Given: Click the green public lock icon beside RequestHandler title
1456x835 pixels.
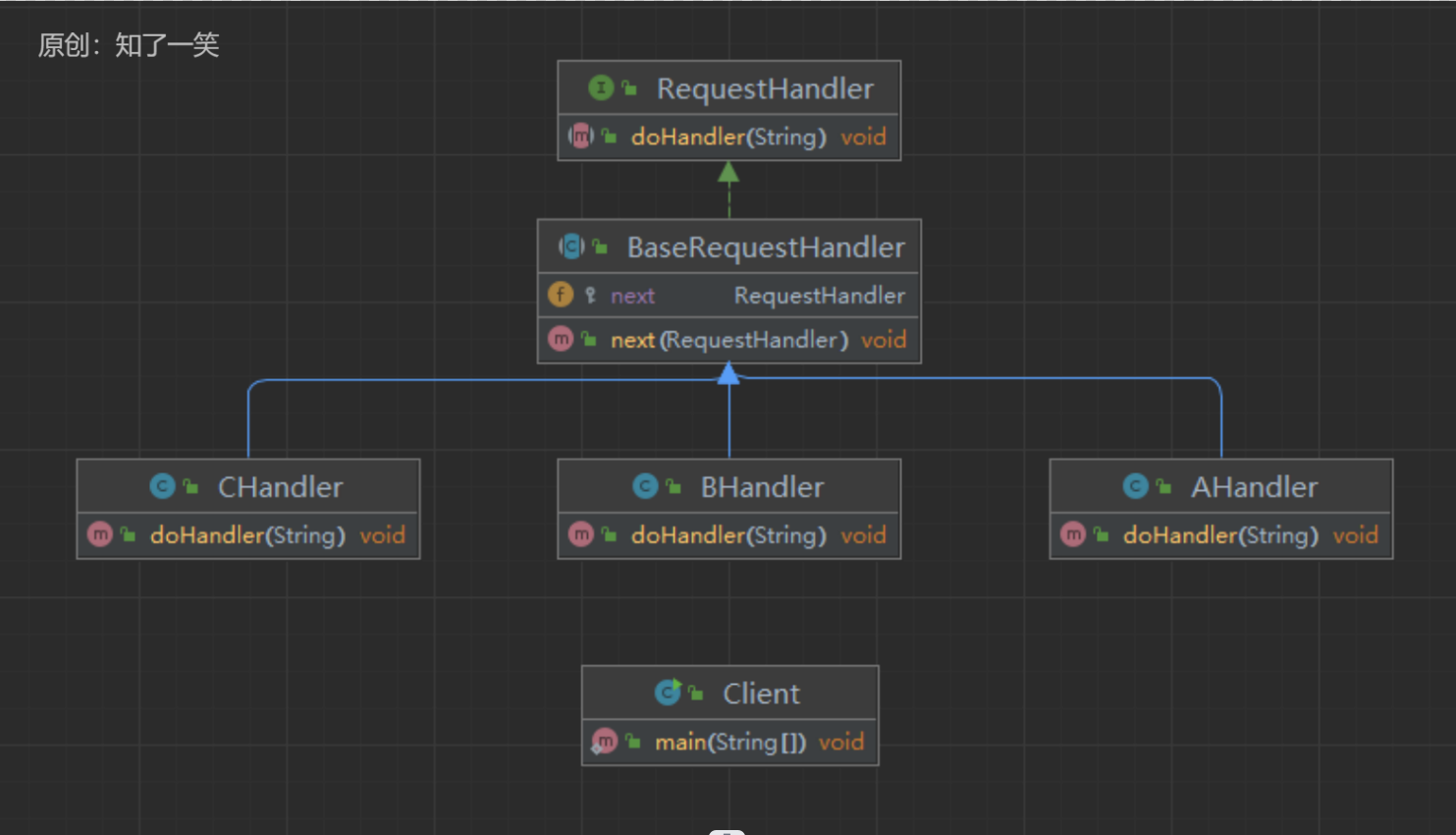Looking at the screenshot, I should tap(629, 89).
